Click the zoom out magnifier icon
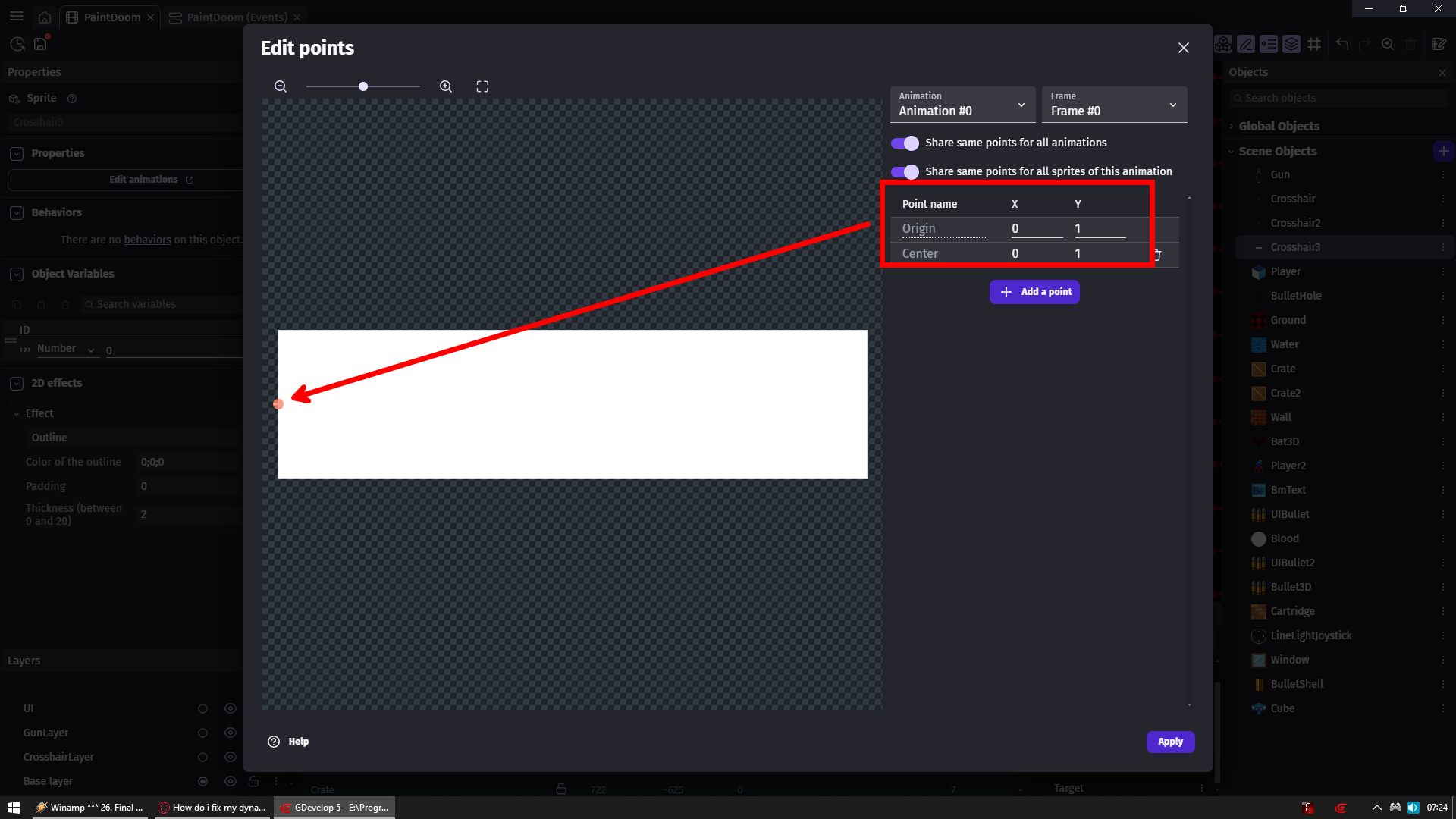The image size is (1456, 819). tap(281, 86)
